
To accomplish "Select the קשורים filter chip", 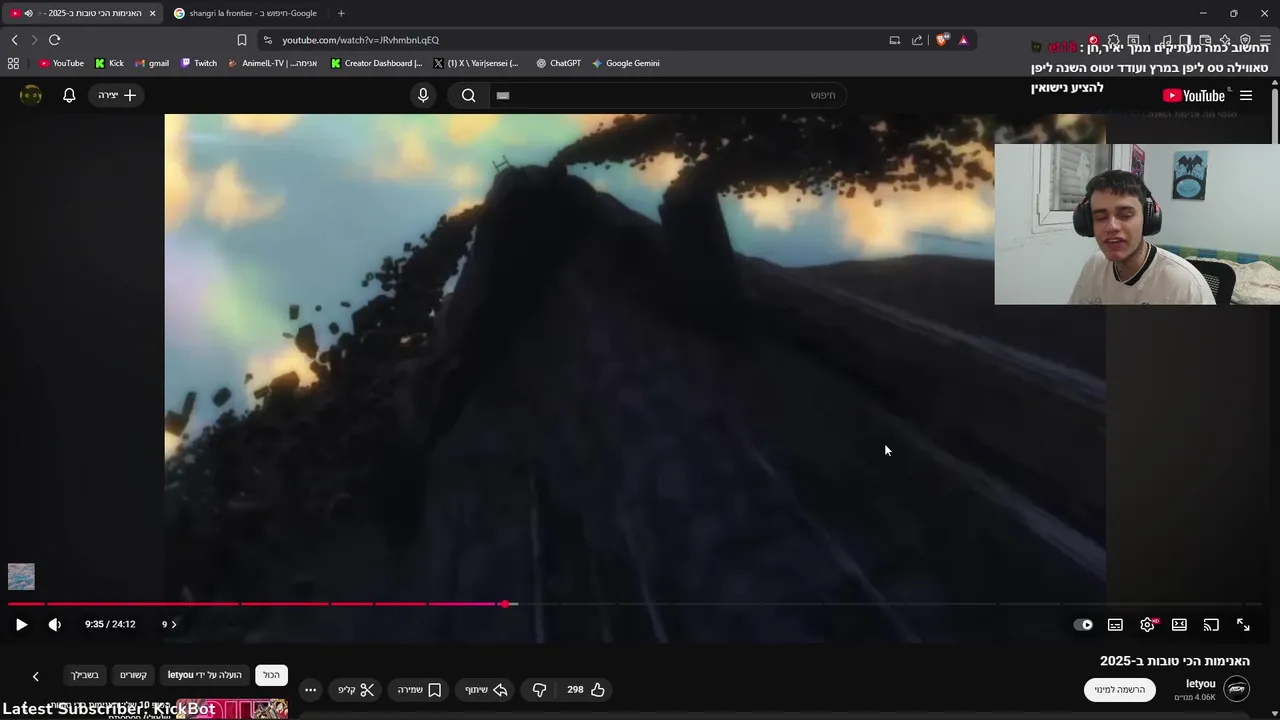I will coord(133,675).
